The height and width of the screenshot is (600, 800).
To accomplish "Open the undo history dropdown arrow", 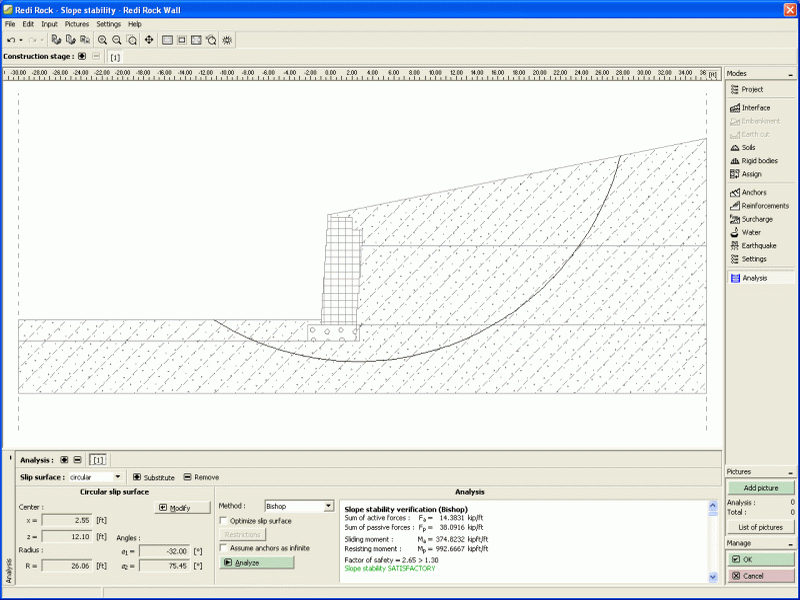I will click(20, 40).
